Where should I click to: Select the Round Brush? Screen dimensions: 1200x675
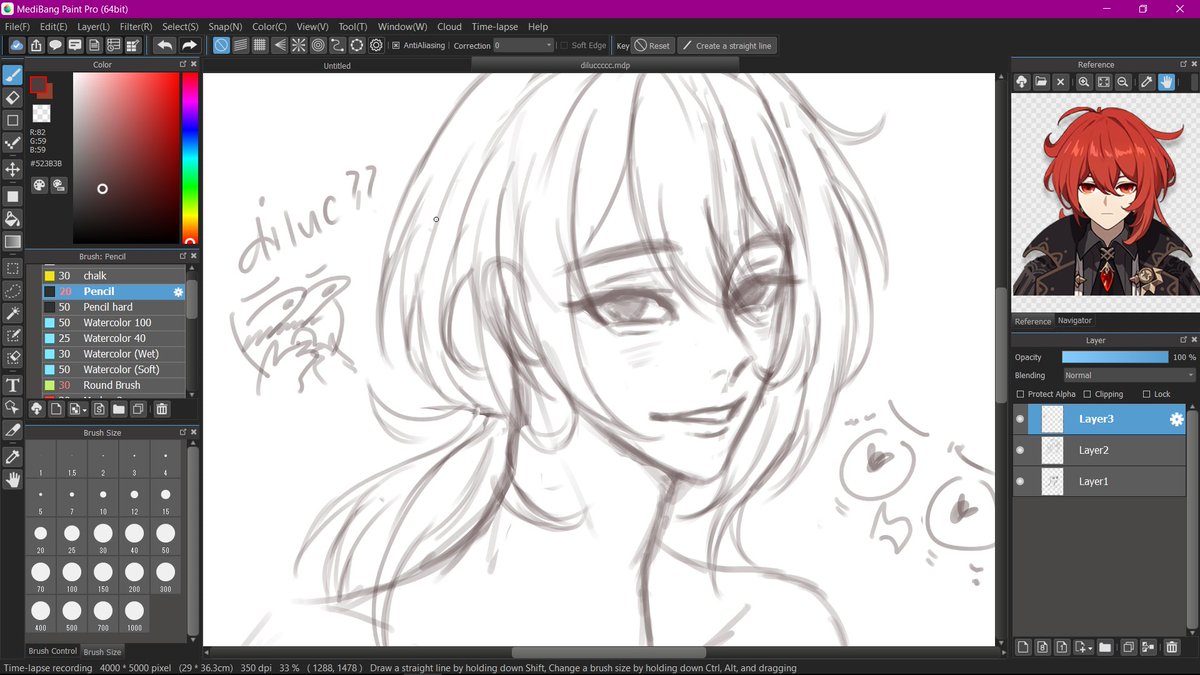tap(114, 385)
